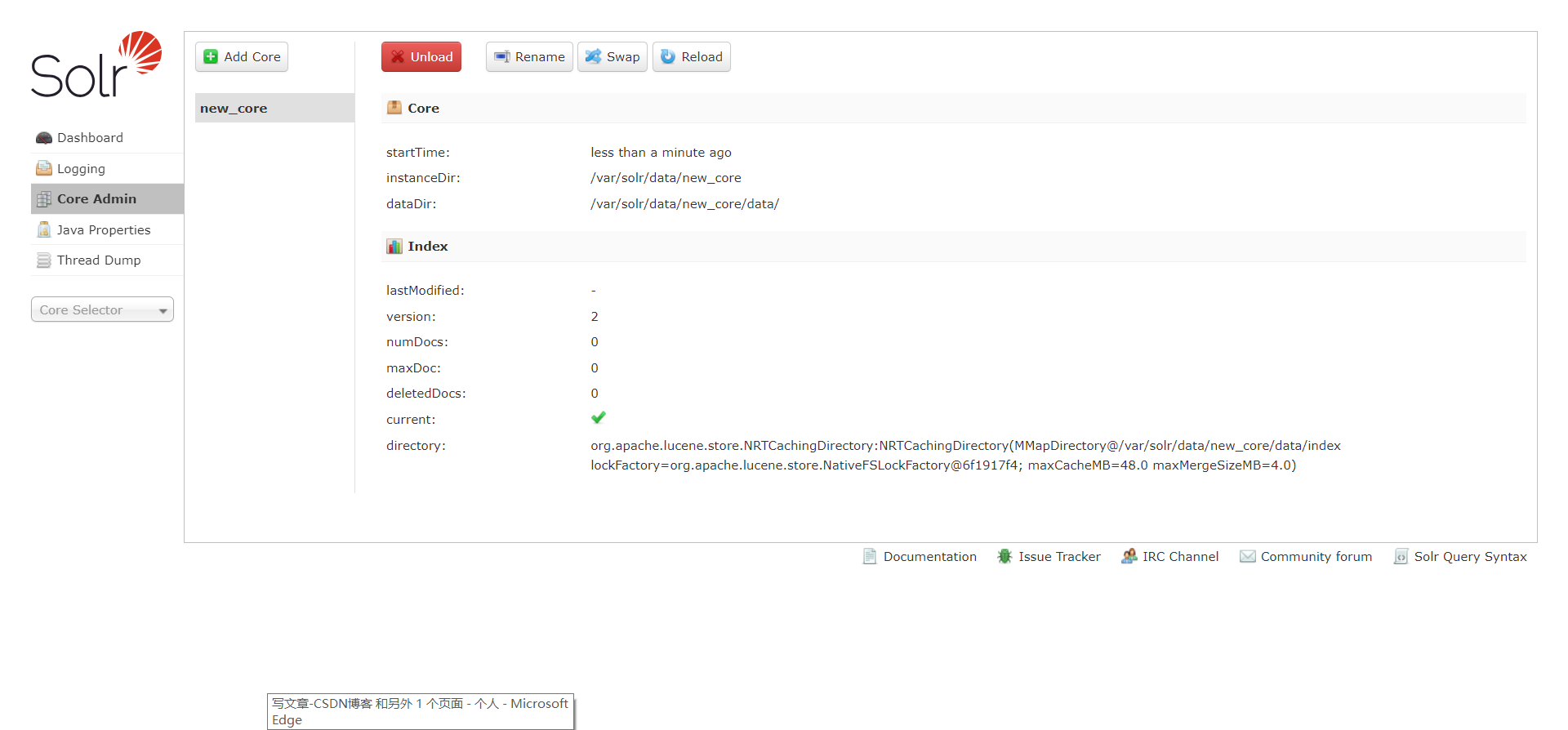This screenshot has height=730, width=1568.
Task: Open the Logging page
Action: (x=107, y=168)
